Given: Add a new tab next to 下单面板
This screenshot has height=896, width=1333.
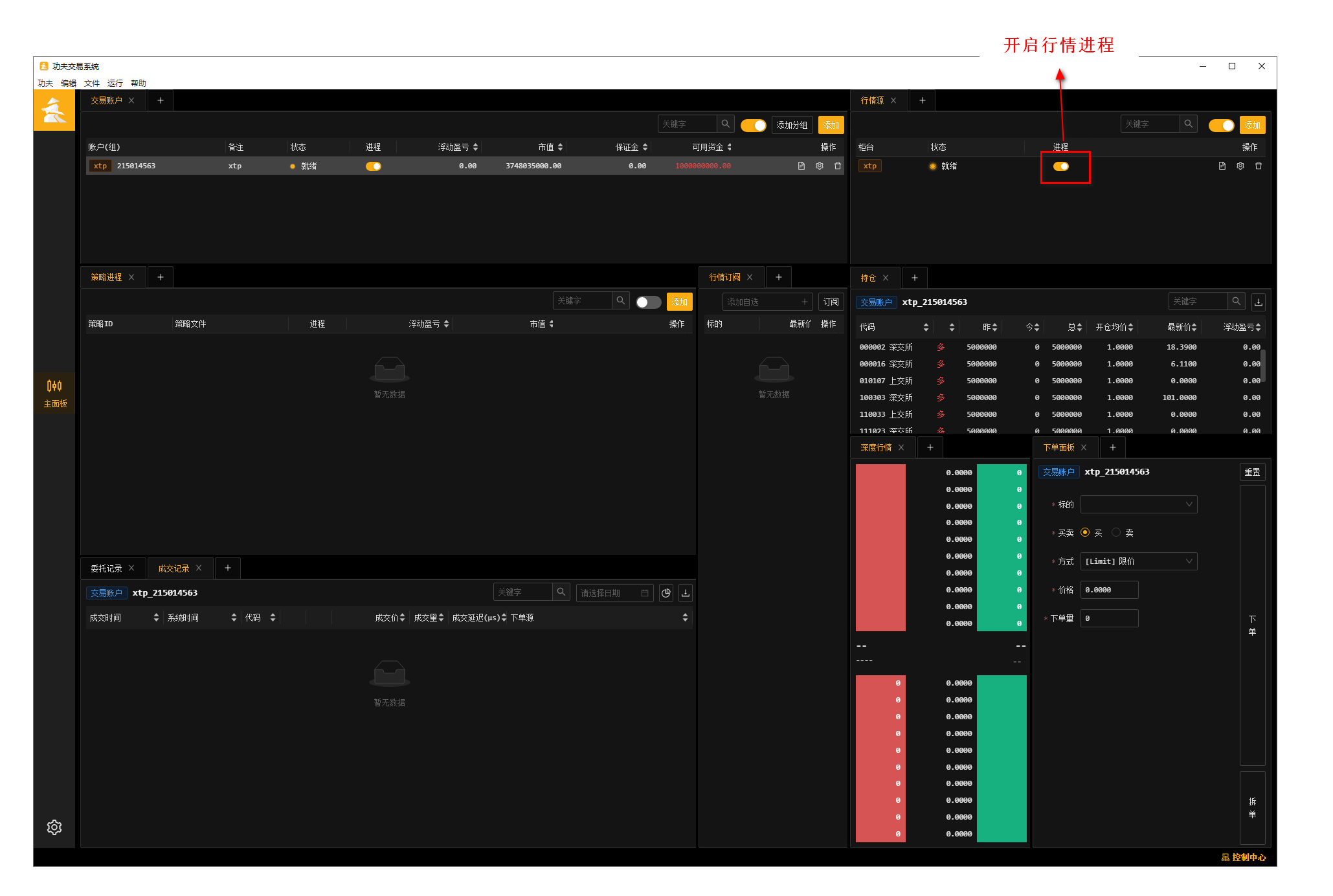Looking at the screenshot, I should [x=1112, y=447].
